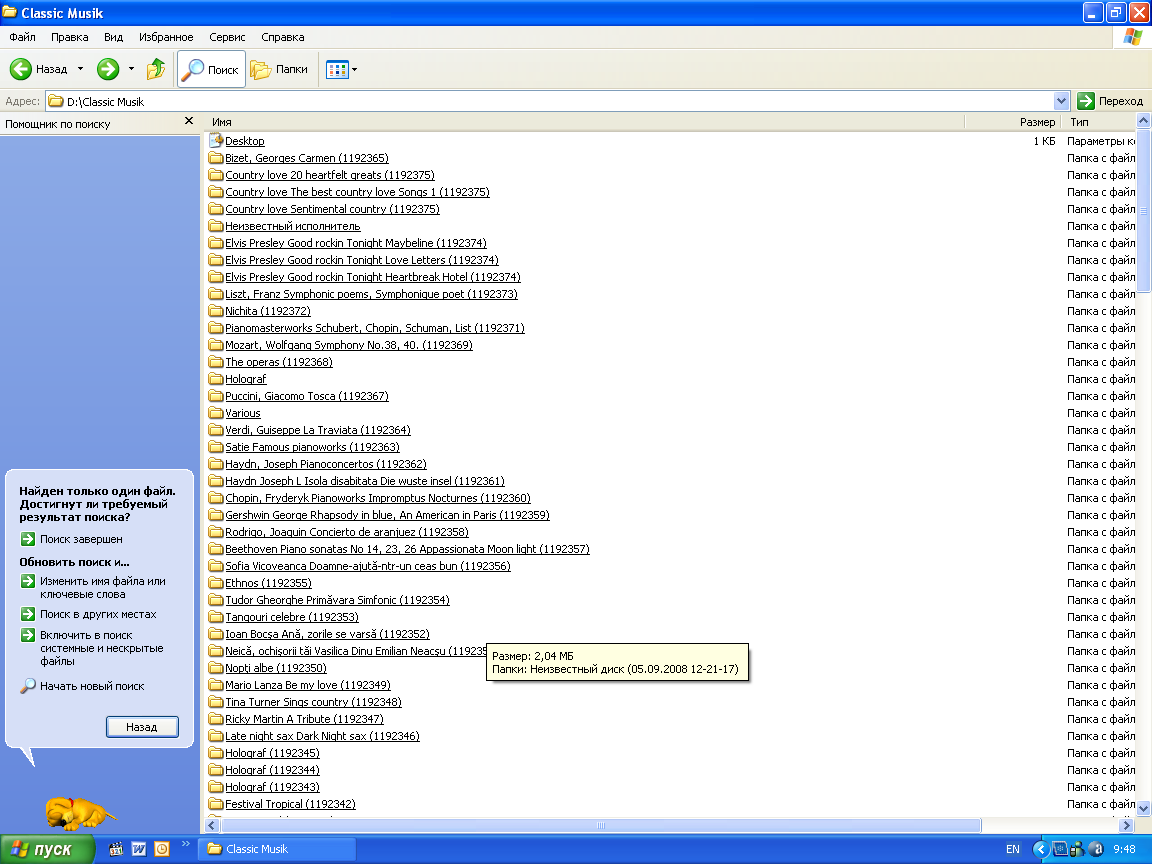Click the EN language indicator
The image size is (1152, 864).
click(1012, 849)
